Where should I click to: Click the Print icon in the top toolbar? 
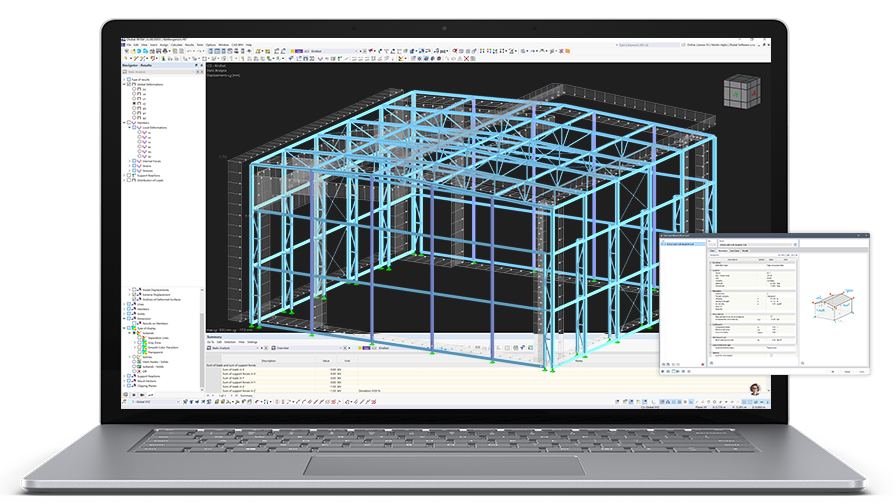[164, 51]
